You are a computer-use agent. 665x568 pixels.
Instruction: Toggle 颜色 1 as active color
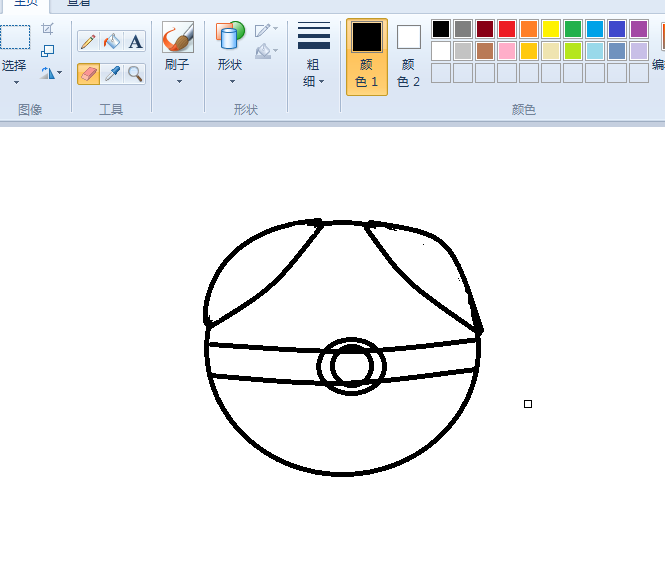pos(367,56)
